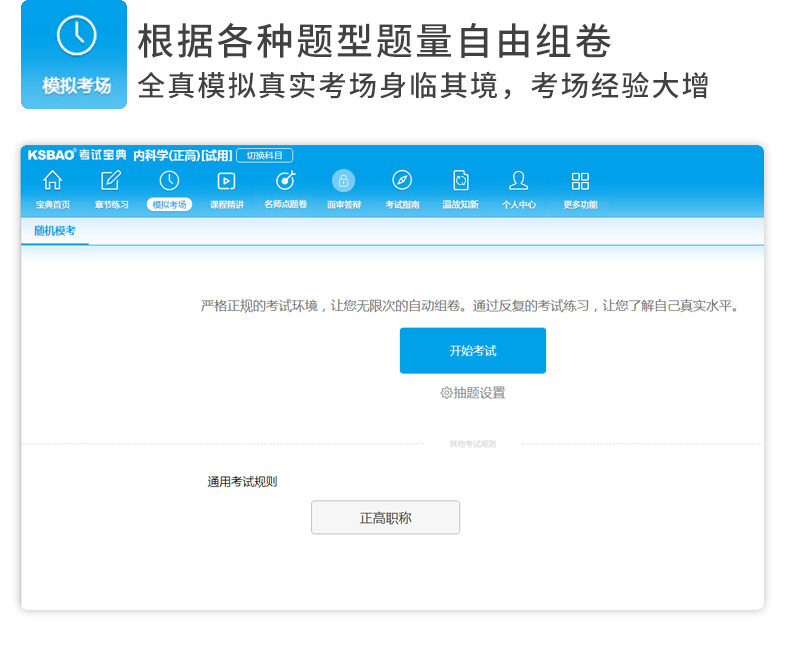The width and height of the screenshot is (790, 668).
Task: Start exam with 开始考试 button
Action: [x=473, y=351]
